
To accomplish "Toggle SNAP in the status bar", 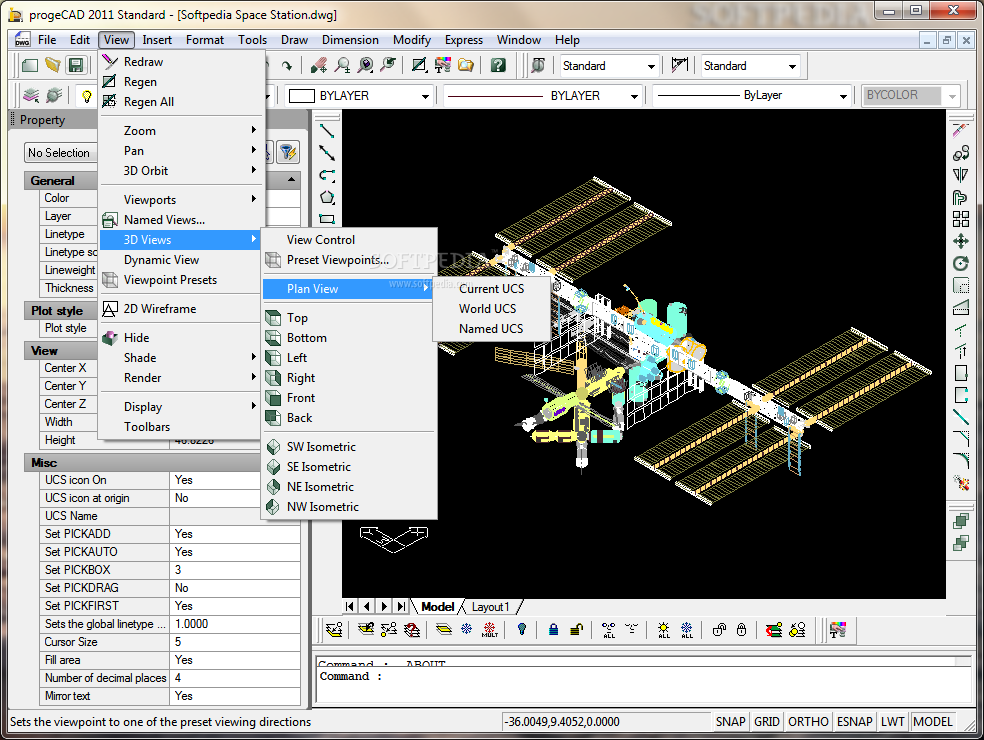I will [730, 722].
